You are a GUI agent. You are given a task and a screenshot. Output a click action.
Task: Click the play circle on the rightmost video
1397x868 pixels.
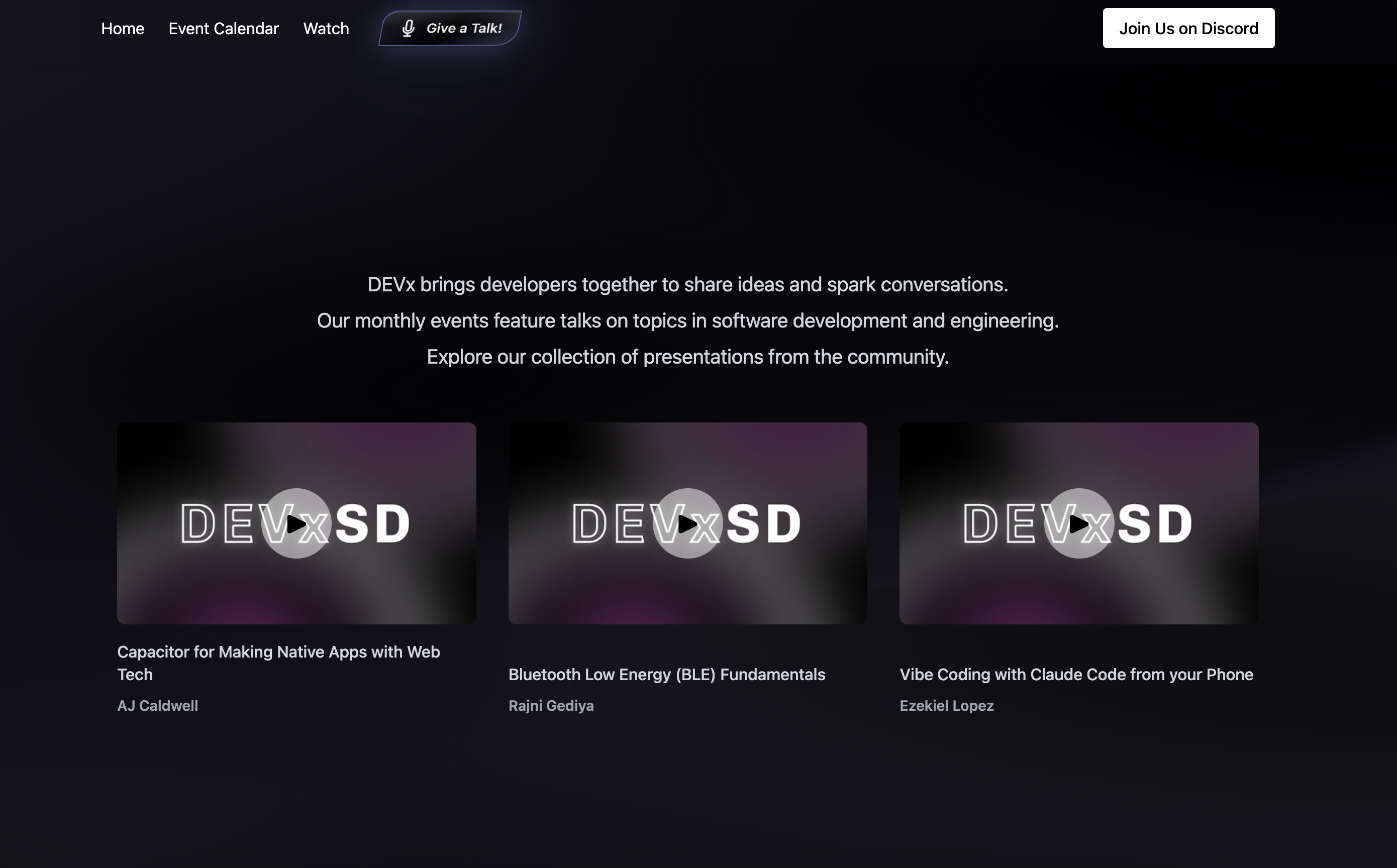pyautogui.click(x=1079, y=523)
